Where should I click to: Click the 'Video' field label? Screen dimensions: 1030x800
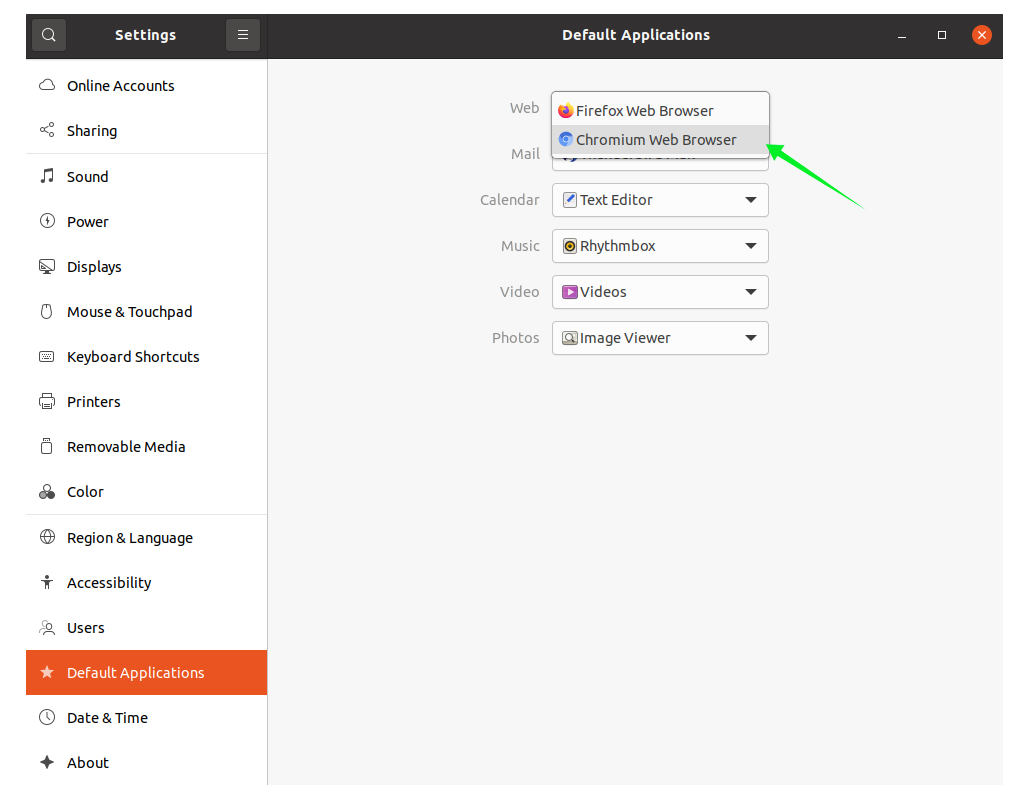coord(520,292)
